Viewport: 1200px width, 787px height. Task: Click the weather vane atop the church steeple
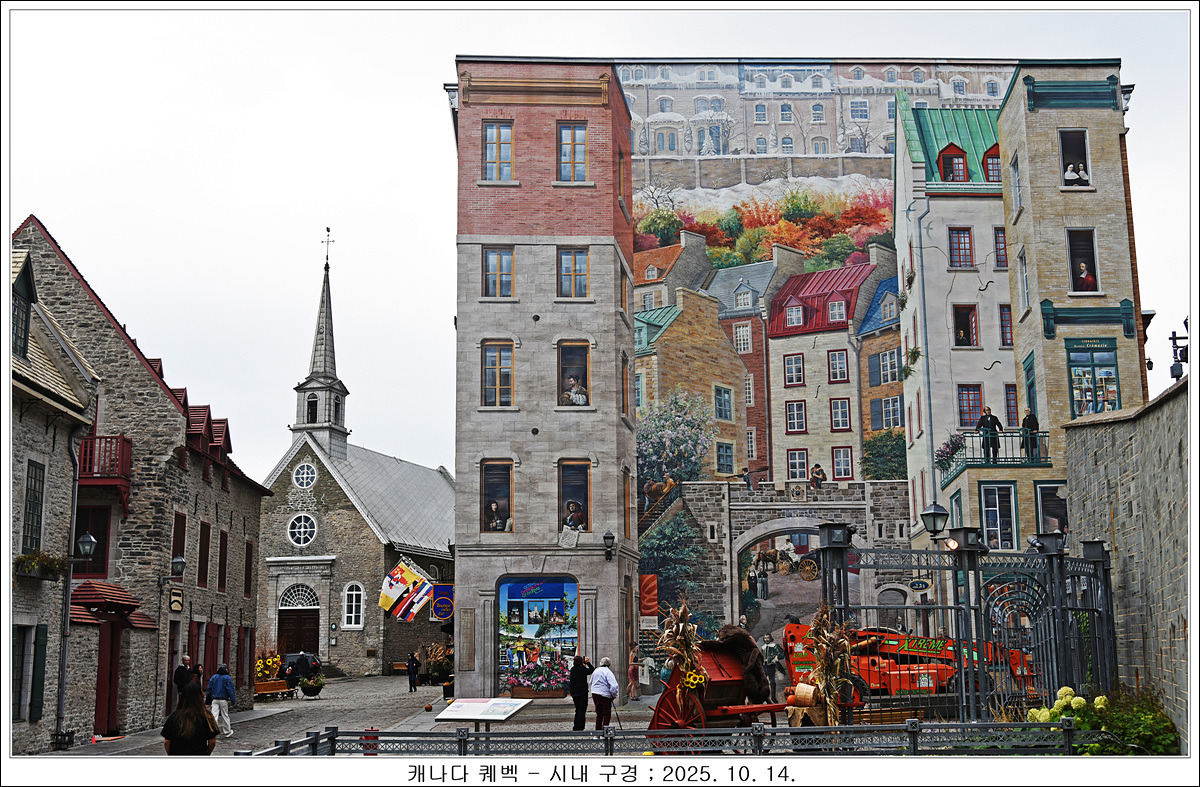pos(327,241)
